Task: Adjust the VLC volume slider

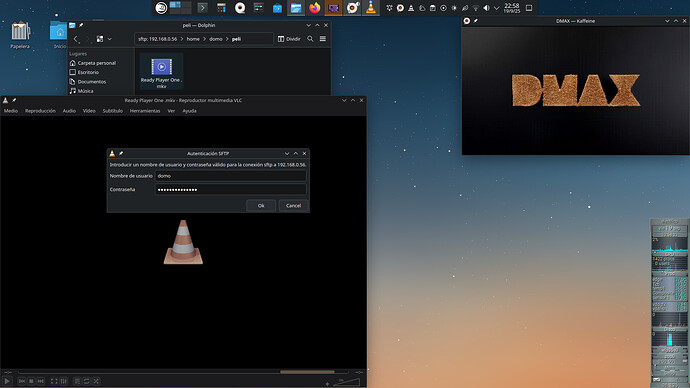Action: [346, 382]
